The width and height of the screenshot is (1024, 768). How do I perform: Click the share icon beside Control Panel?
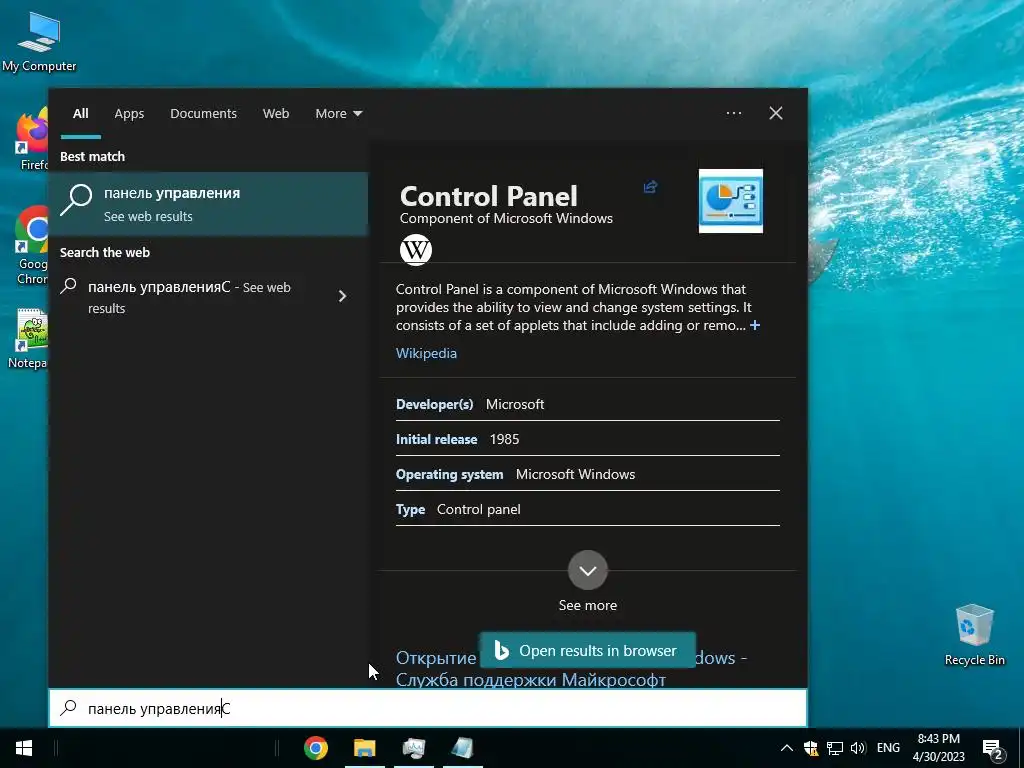(650, 187)
